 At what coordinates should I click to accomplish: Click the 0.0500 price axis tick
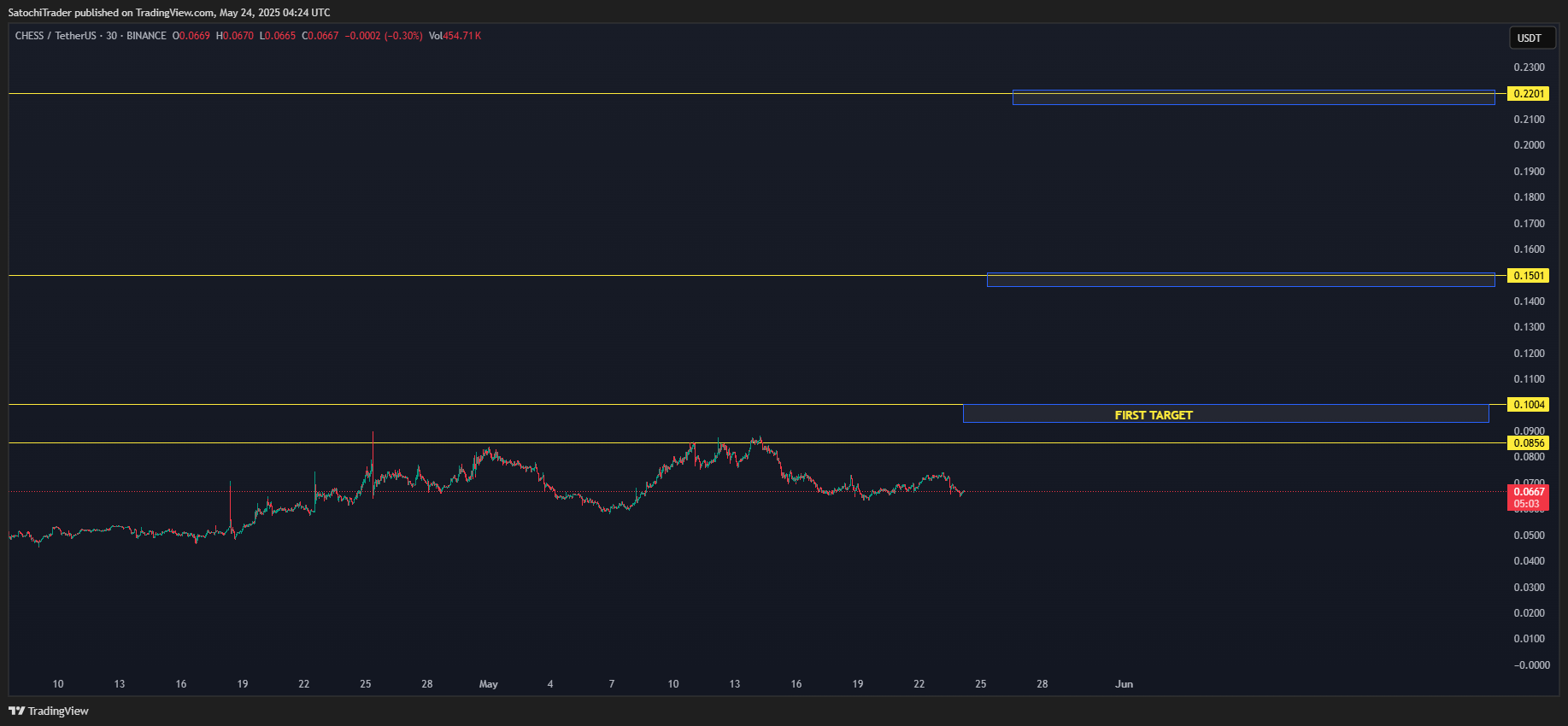[x=1530, y=536]
